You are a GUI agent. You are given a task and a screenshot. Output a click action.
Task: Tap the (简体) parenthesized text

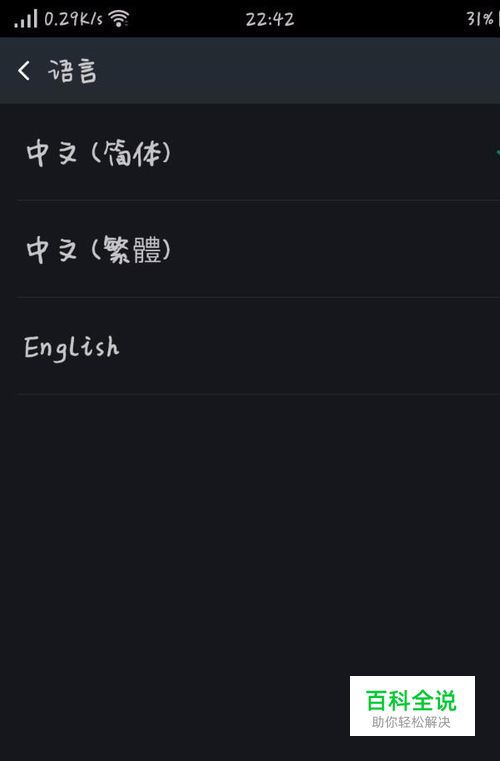(x=131, y=153)
